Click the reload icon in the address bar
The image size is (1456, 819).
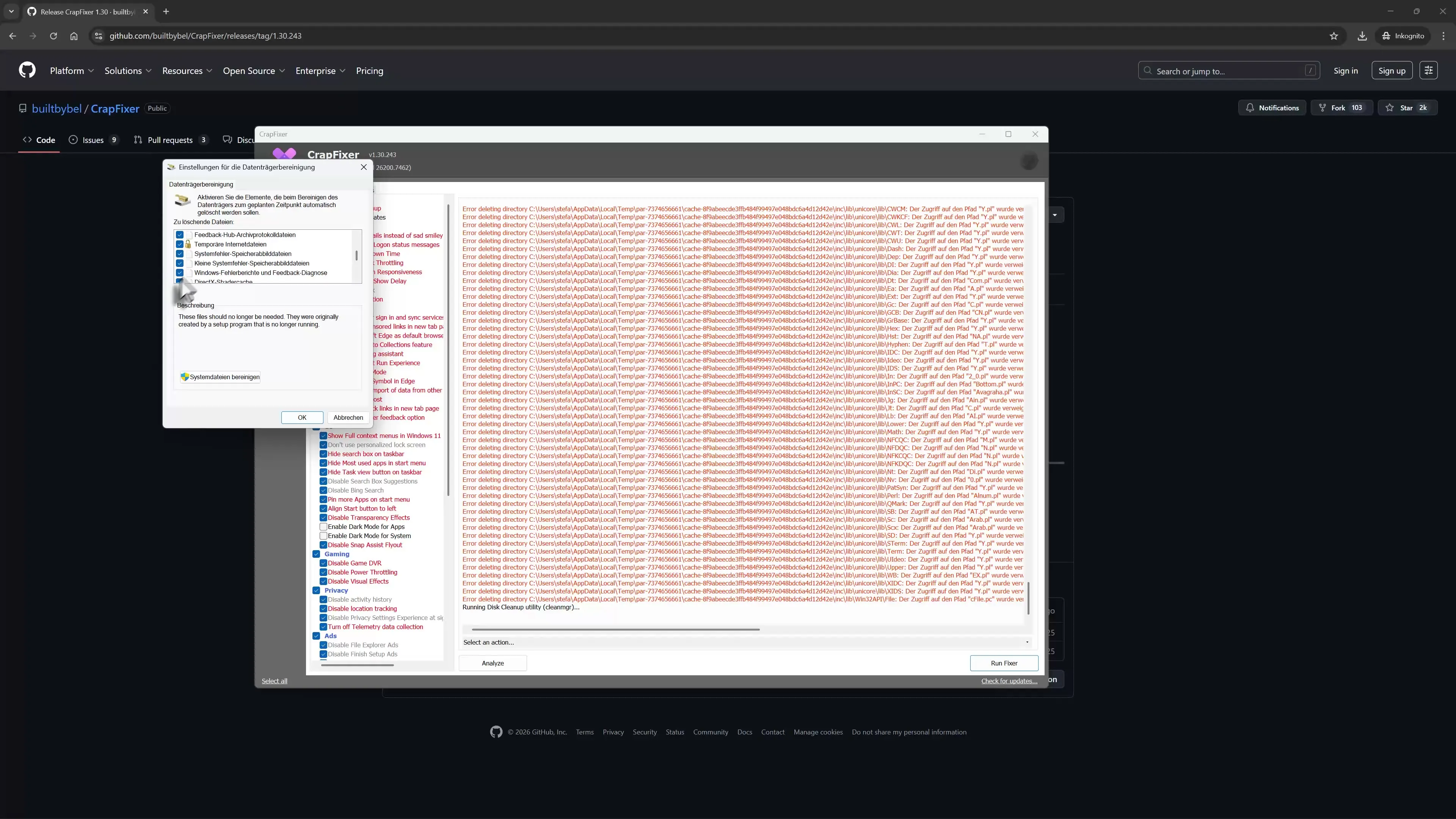pos(53,36)
